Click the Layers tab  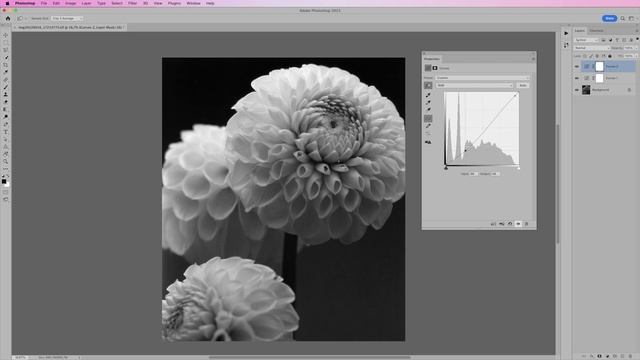(x=580, y=31)
